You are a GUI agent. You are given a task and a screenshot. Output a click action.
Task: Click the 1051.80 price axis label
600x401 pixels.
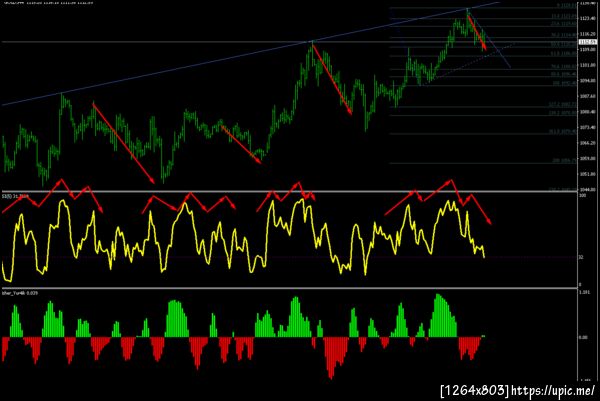(588, 174)
